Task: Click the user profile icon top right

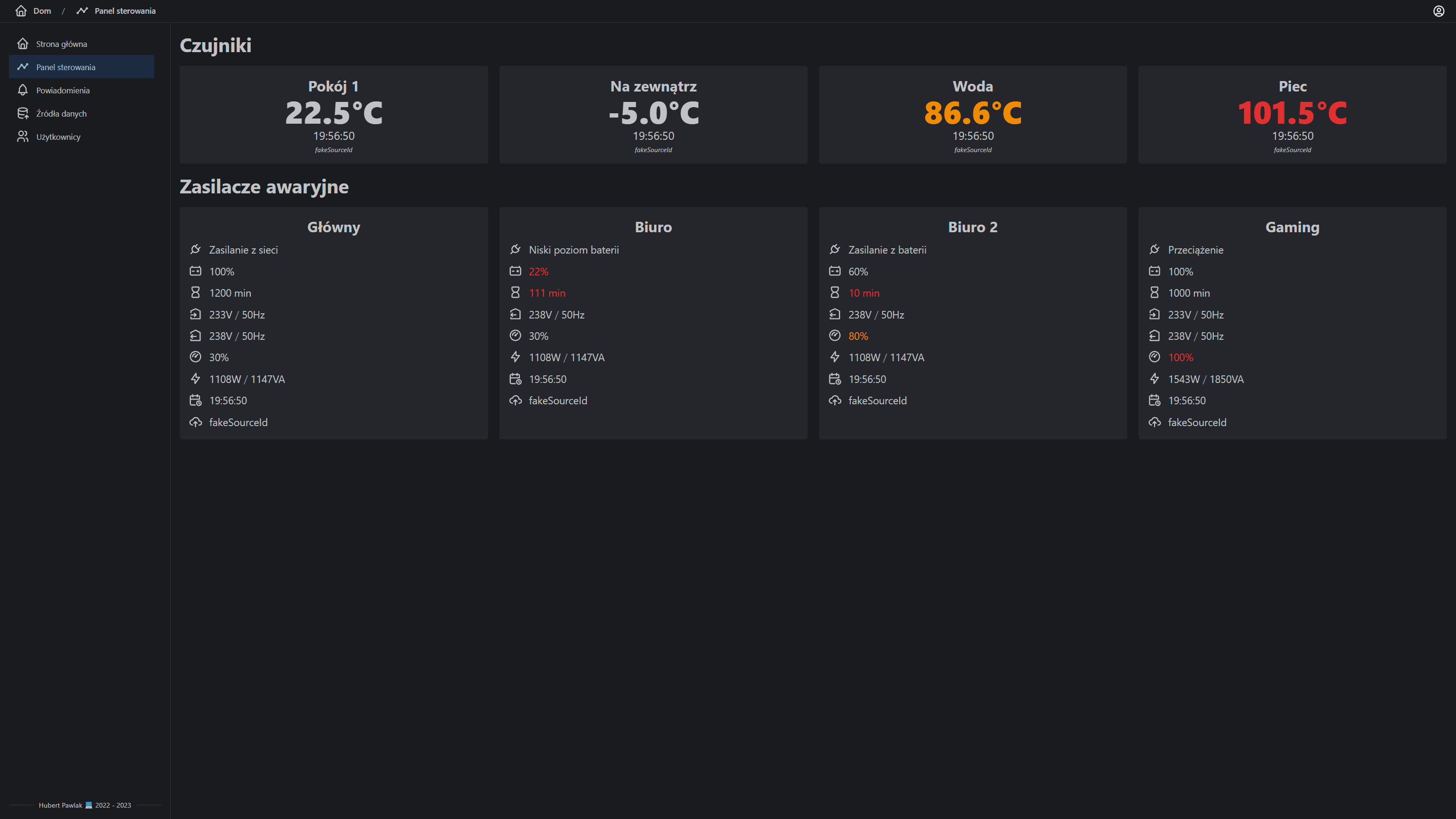Action: (x=1438, y=11)
